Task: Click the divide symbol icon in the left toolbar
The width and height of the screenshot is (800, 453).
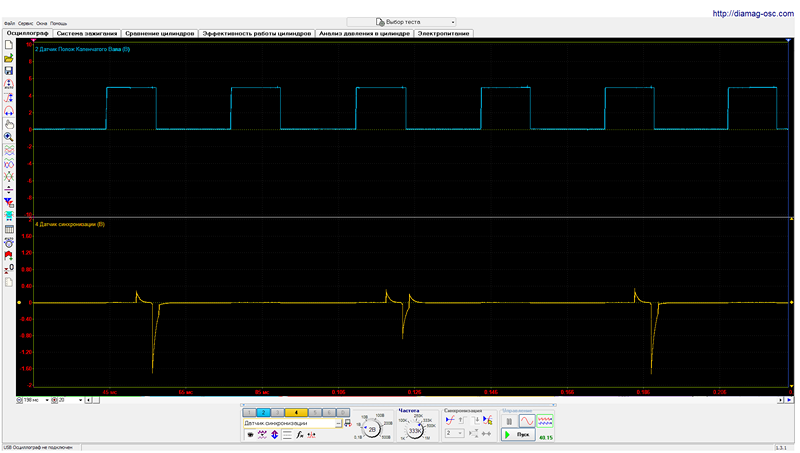Action: click(x=9, y=190)
